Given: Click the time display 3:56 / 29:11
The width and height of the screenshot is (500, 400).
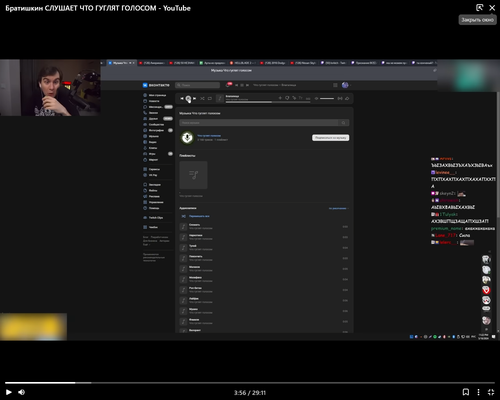Looking at the screenshot, I should pos(250,393).
